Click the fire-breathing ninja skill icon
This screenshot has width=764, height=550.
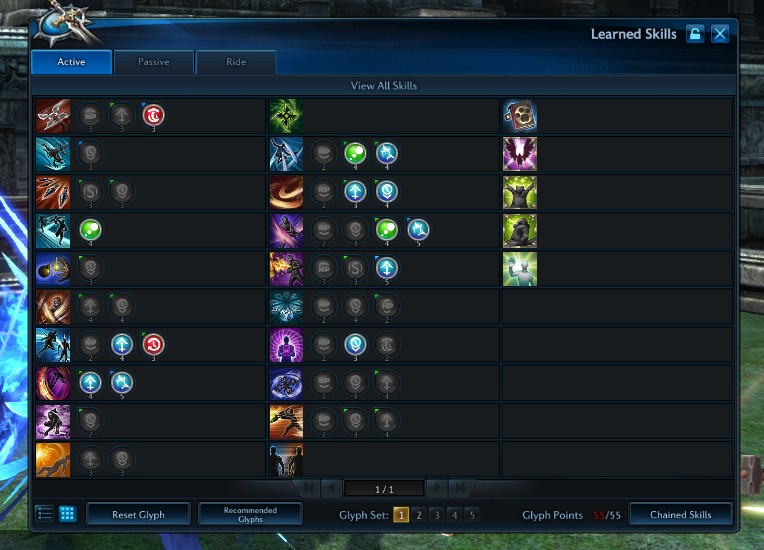pyautogui.click(x=286, y=269)
